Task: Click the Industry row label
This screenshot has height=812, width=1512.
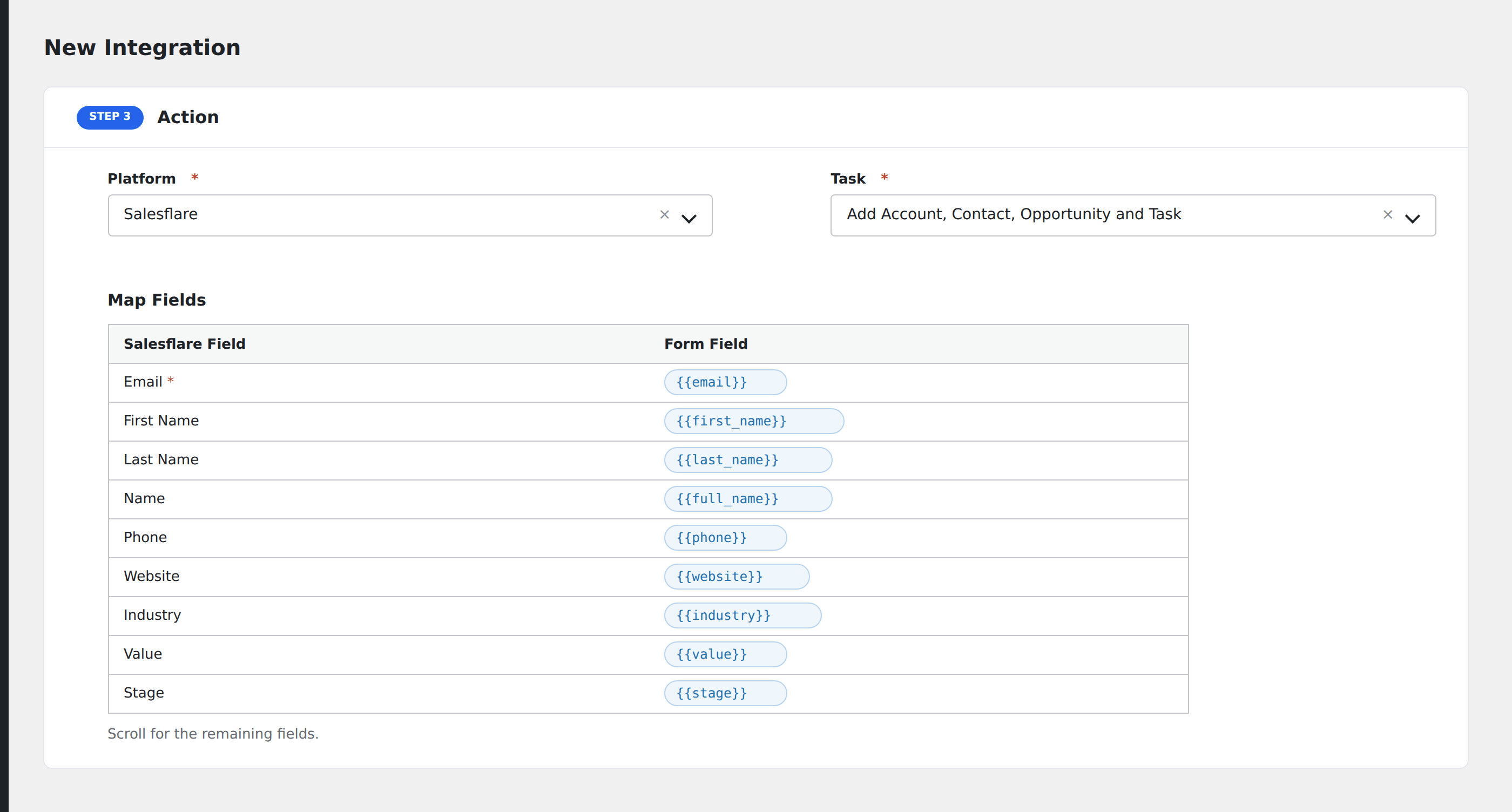Action: (153, 615)
